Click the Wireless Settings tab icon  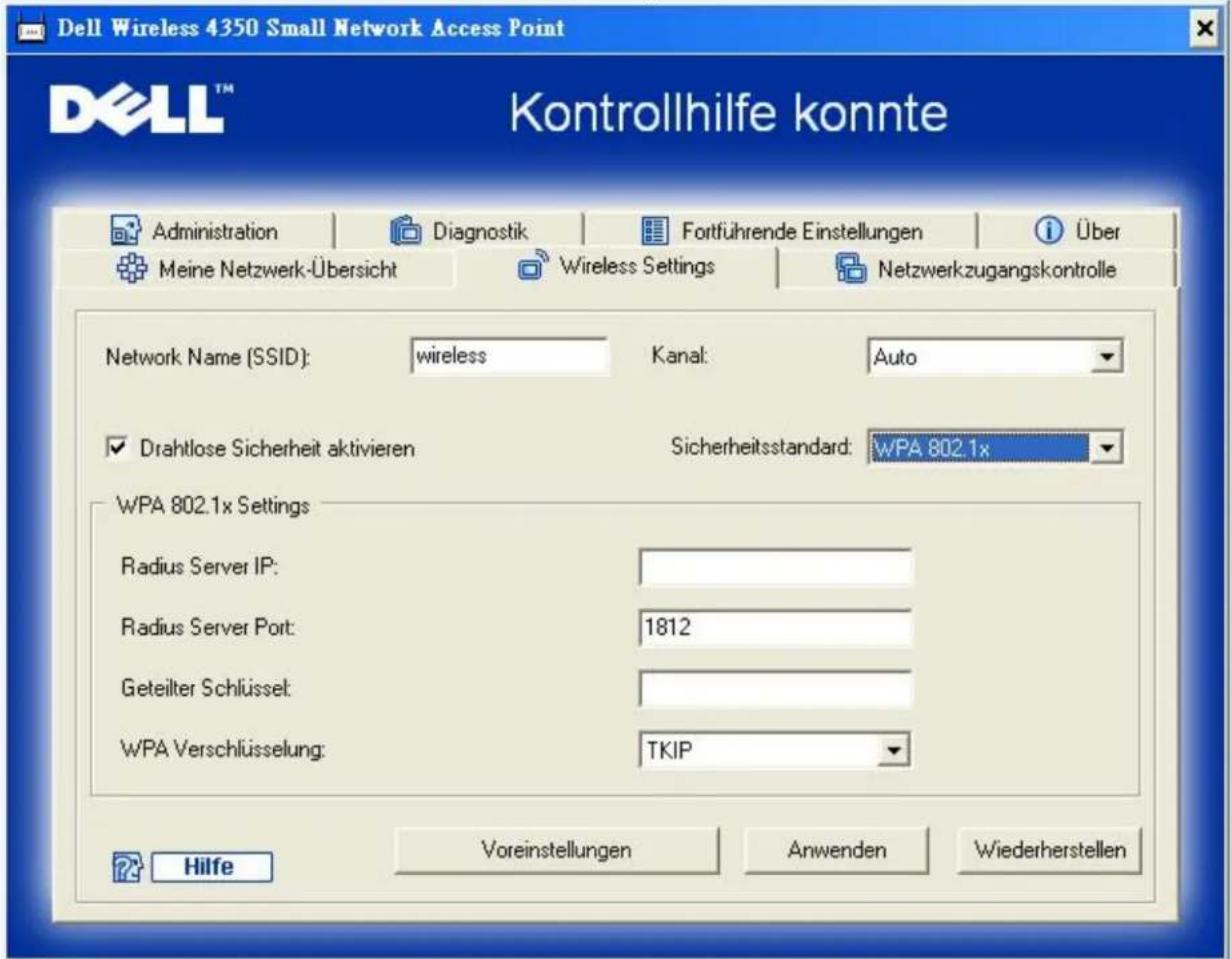click(x=532, y=266)
